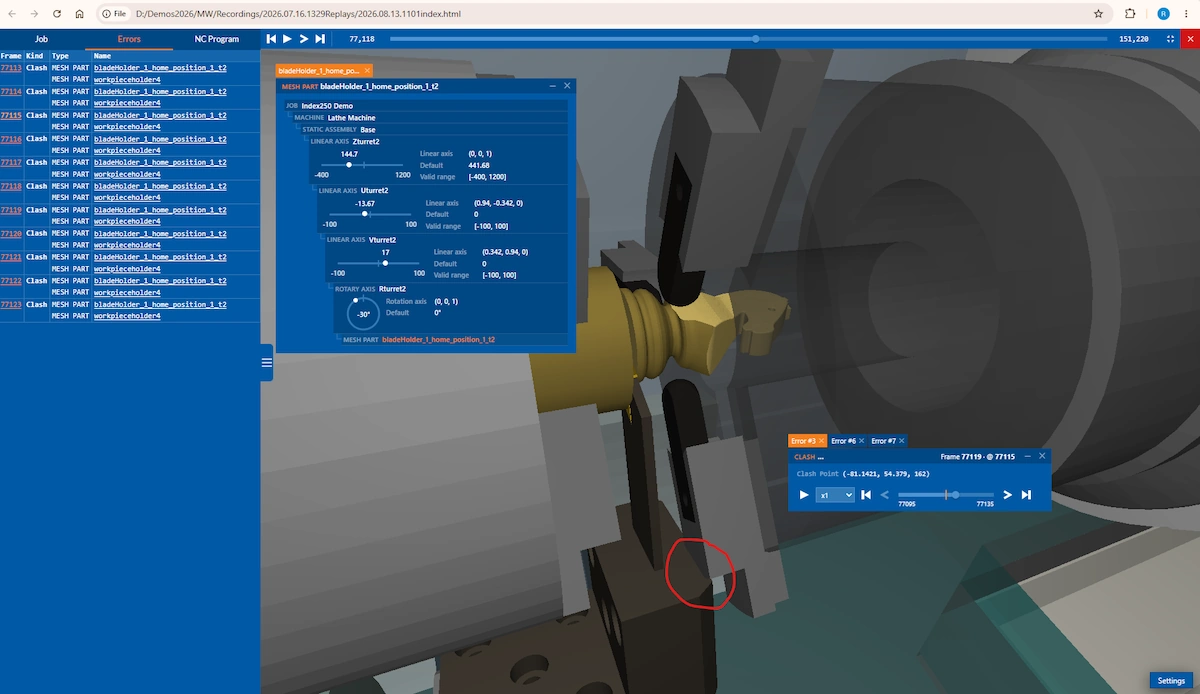1200x694 pixels.
Task: Click the Settings button
Action: point(1171,681)
